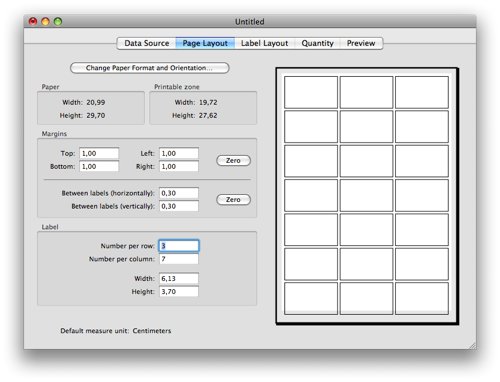The height and width of the screenshot is (382, 500).
Task: Switch to the Data Source tab
Action: (146, 43)
